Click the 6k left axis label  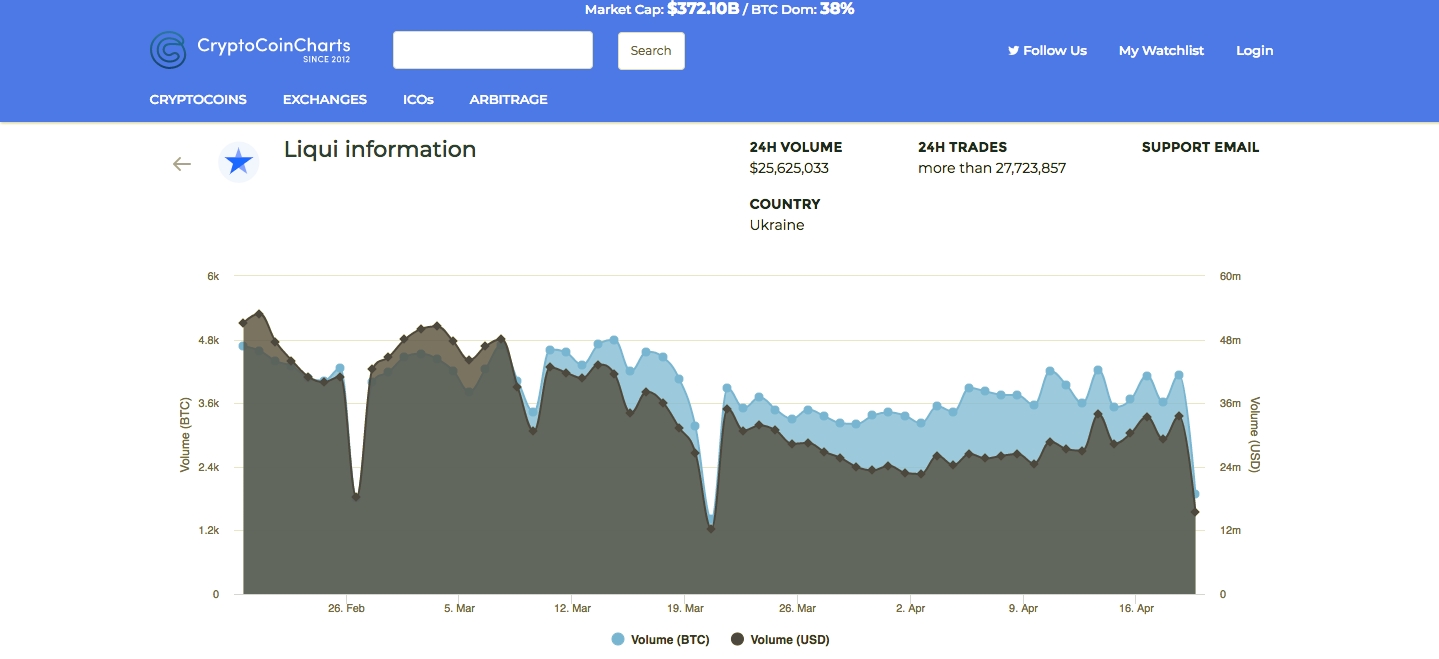[213, 277]
